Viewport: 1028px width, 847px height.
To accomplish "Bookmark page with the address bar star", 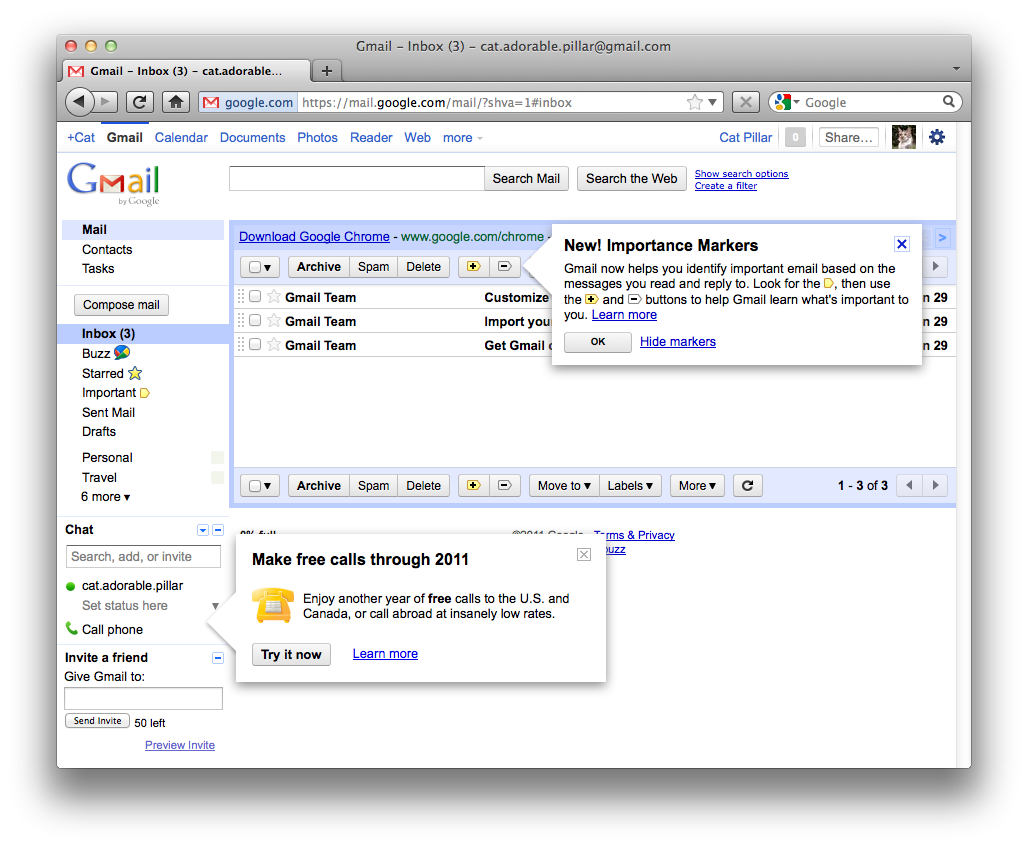I will (x=695, y=102).
